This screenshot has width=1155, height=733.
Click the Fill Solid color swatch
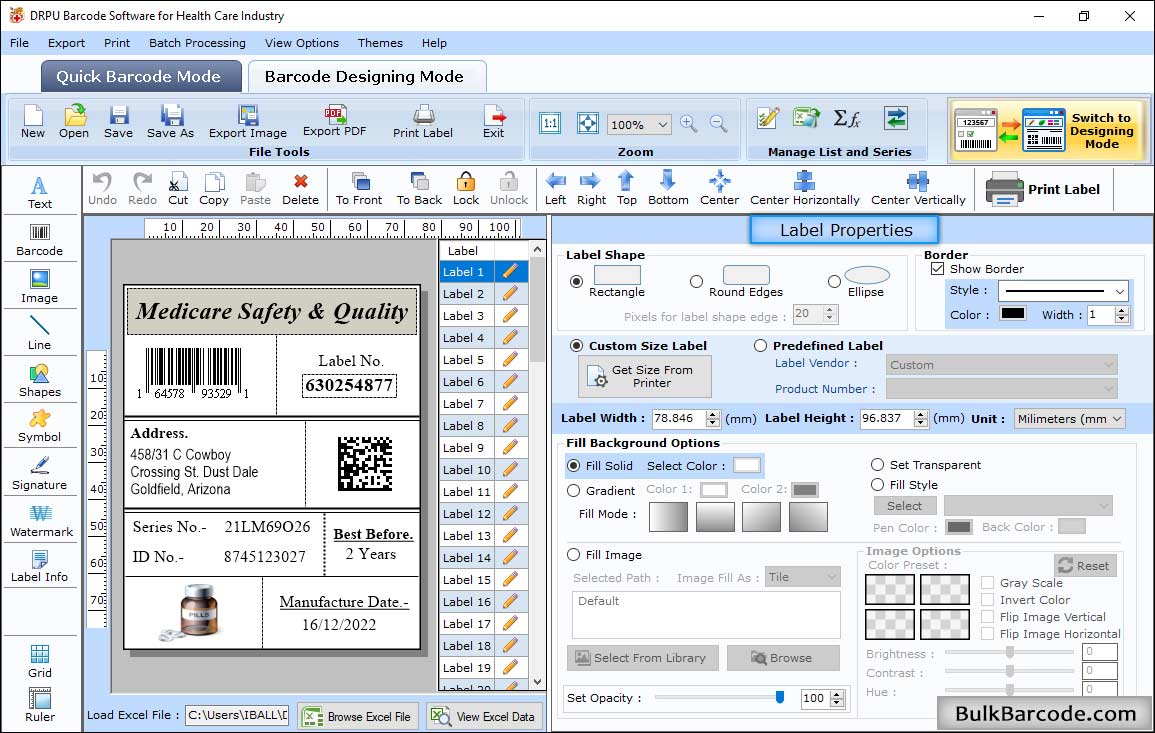coord(746,465)
